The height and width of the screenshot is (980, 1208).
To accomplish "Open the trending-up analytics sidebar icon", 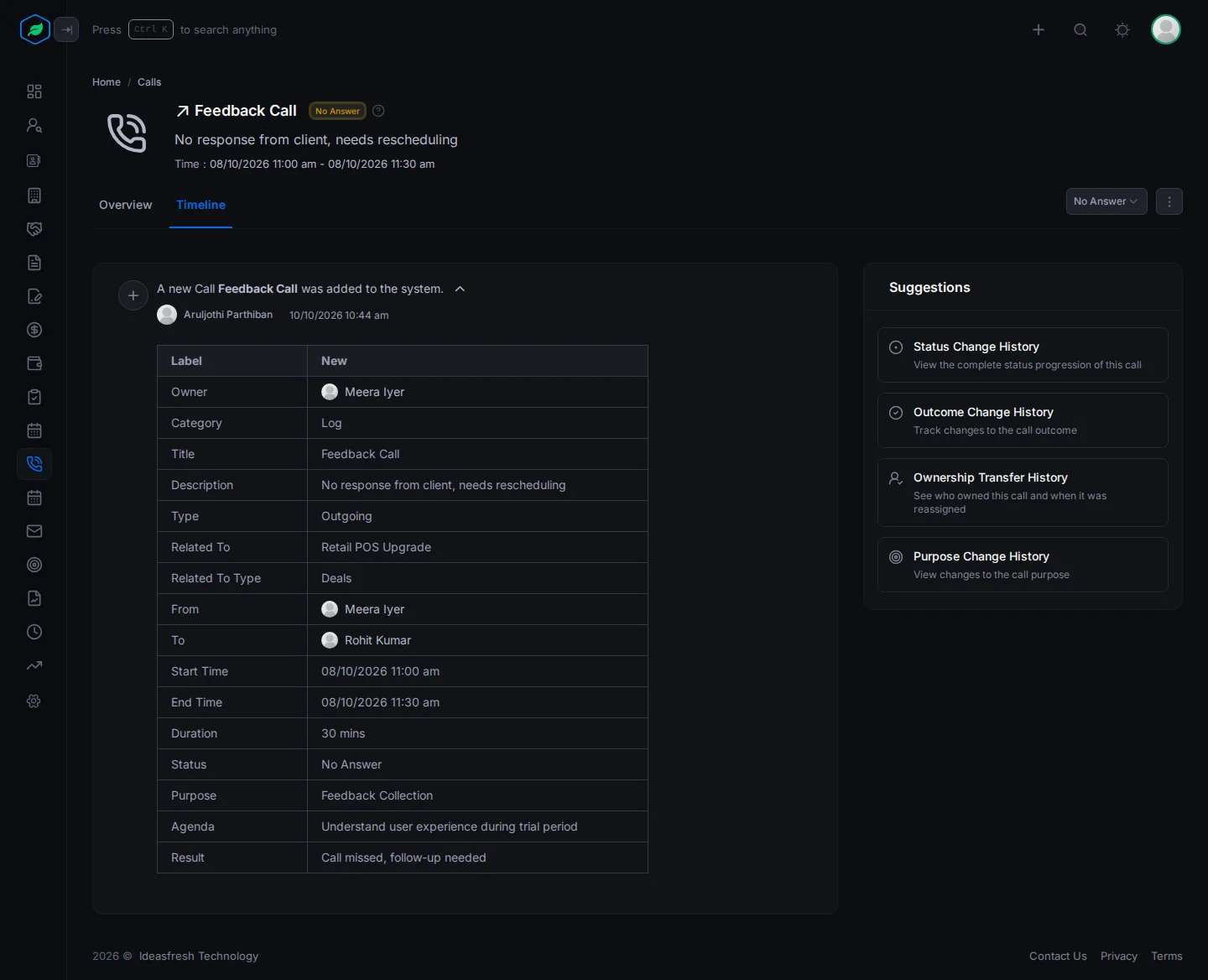I will click(x=34, y=665).
